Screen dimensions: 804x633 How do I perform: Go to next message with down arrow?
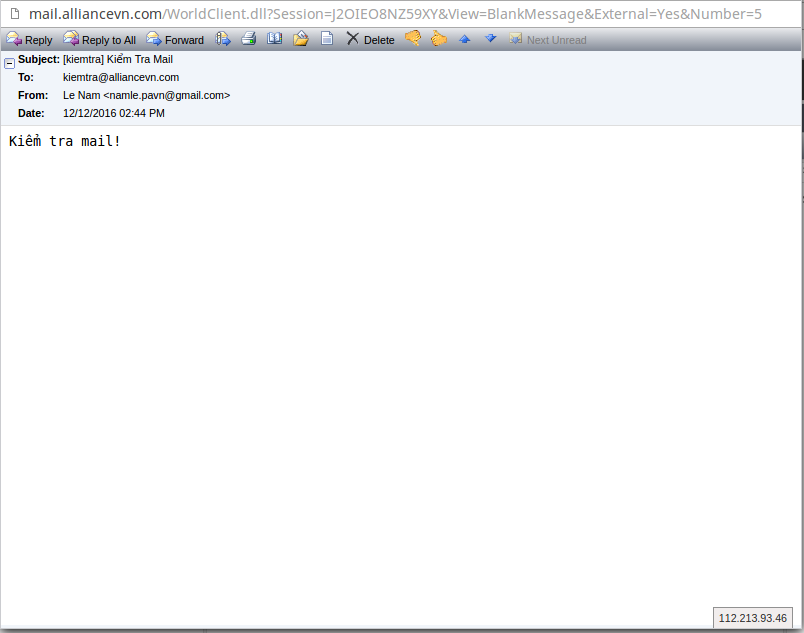click(490, 39)
